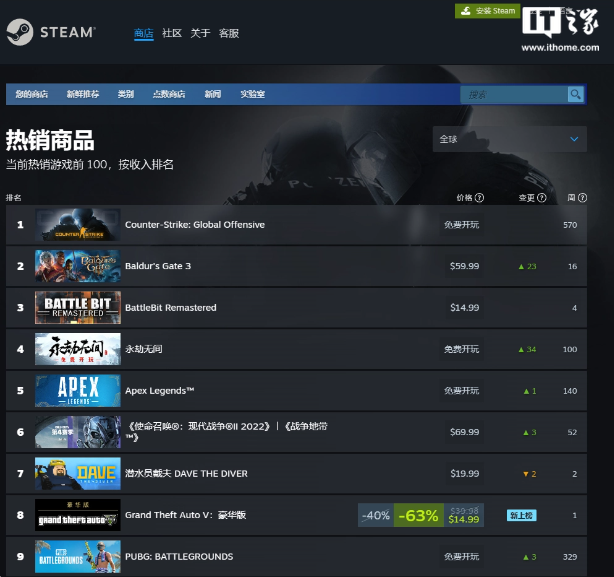Open the 全球 region dropdown
Screen dimensions: 614x577
pos(509,139)
